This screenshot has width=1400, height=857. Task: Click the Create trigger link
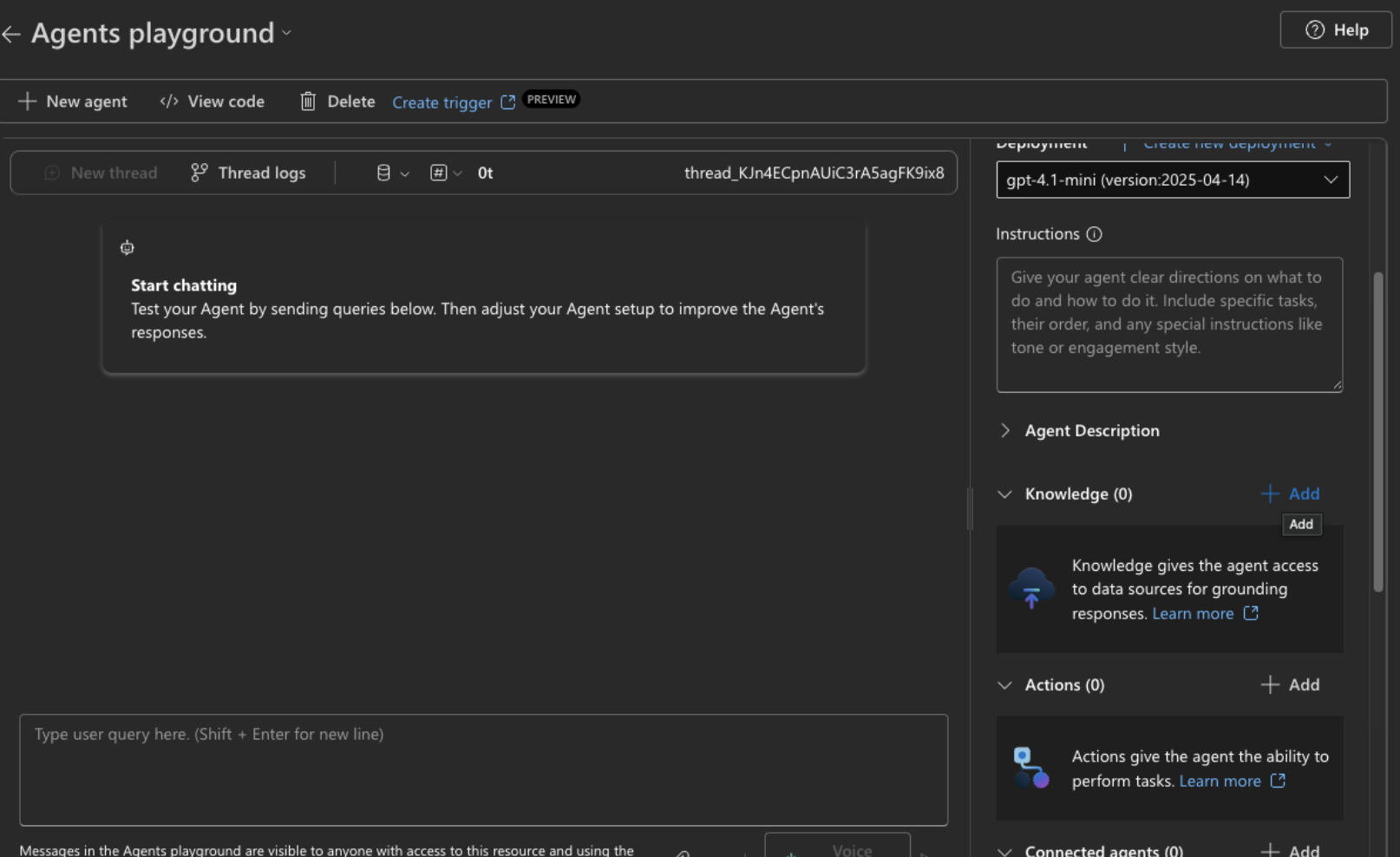click(x=442, y=101)
